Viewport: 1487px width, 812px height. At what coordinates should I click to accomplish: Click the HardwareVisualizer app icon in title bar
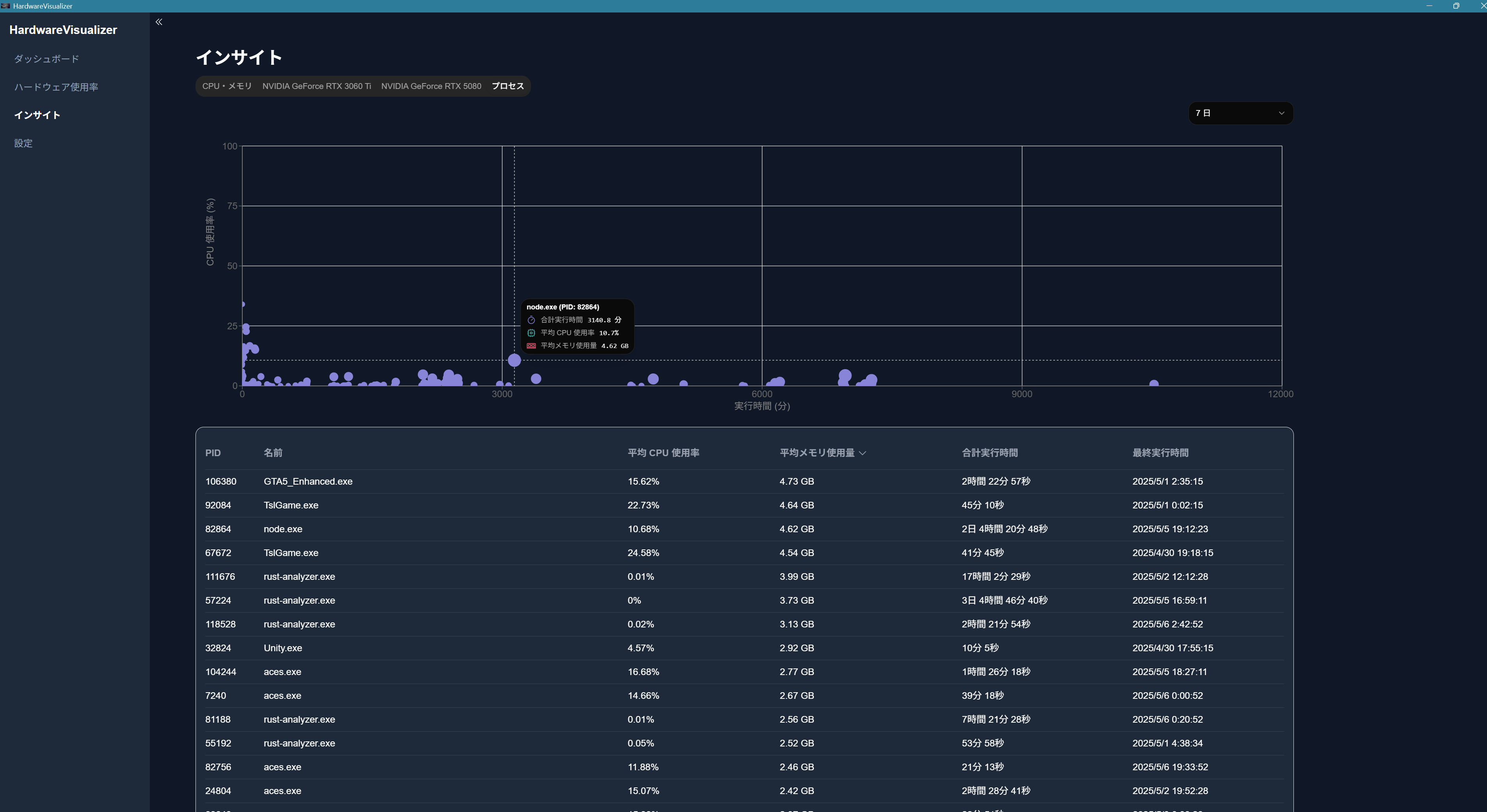(5, 6)
